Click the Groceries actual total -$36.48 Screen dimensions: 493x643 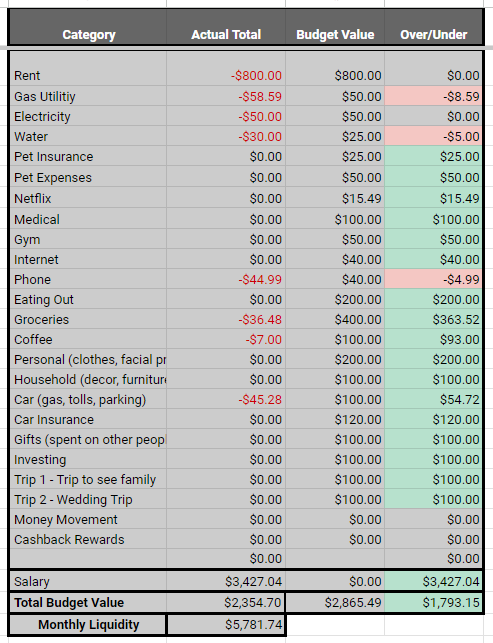tap(226, 319)
